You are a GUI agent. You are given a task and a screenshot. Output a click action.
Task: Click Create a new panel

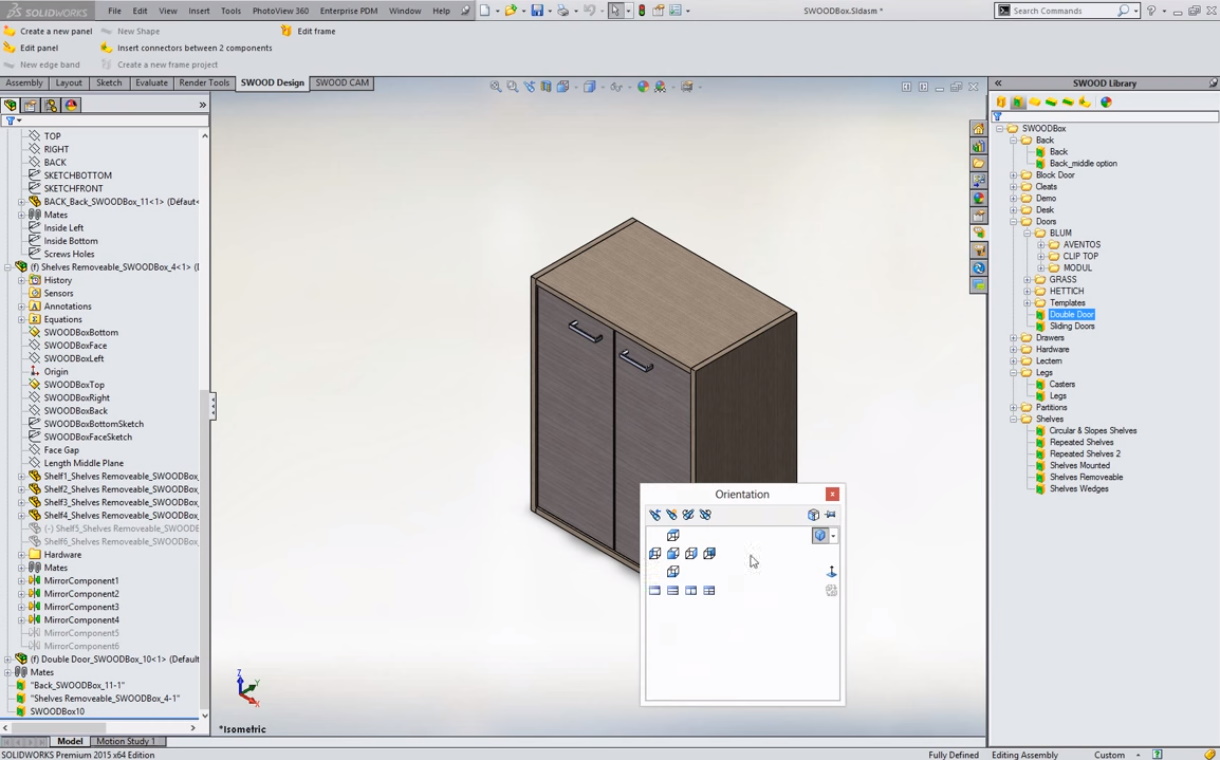55,31
